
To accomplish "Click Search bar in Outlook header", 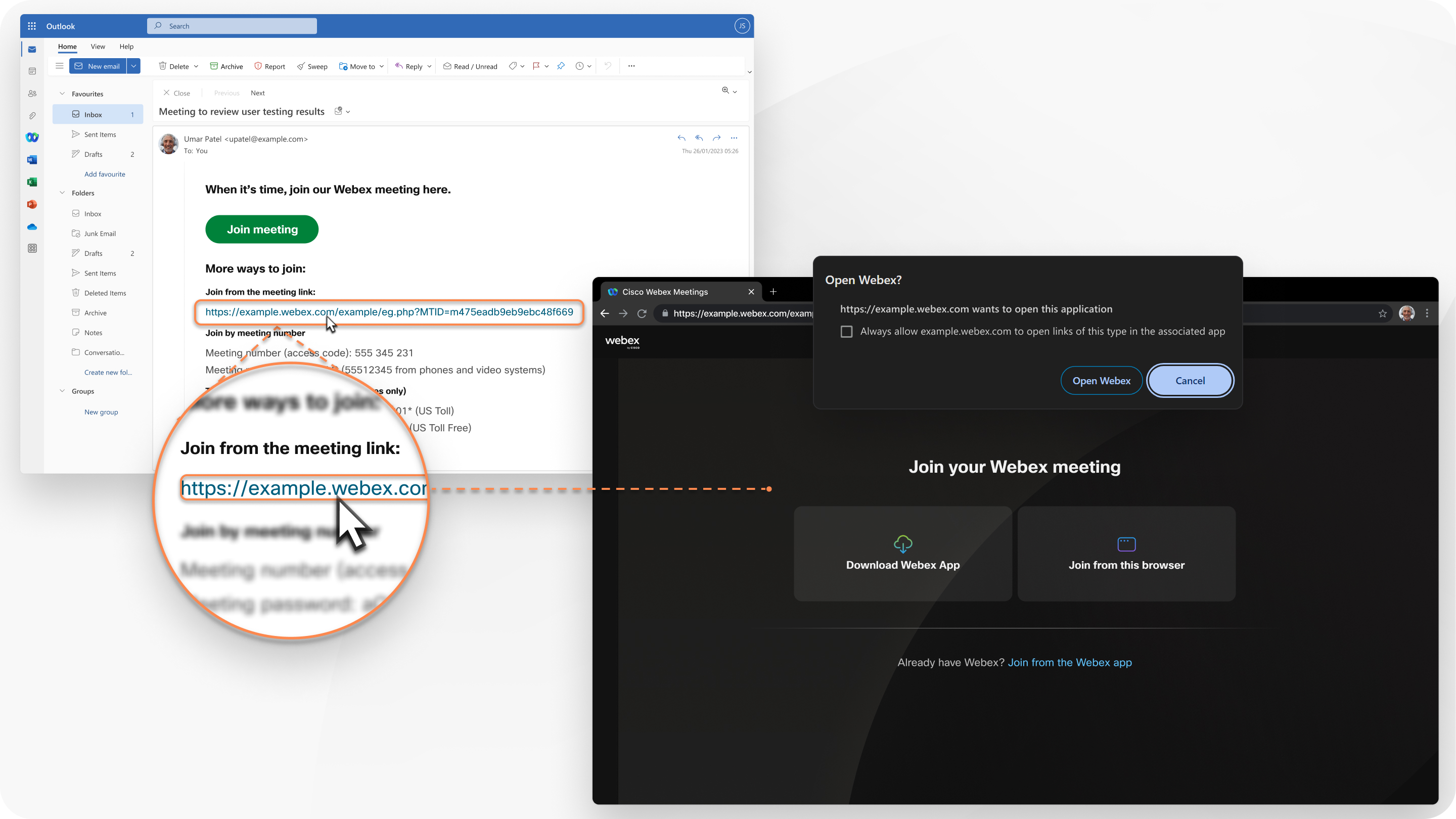I will pyautogui.click(x=232, y=24).
